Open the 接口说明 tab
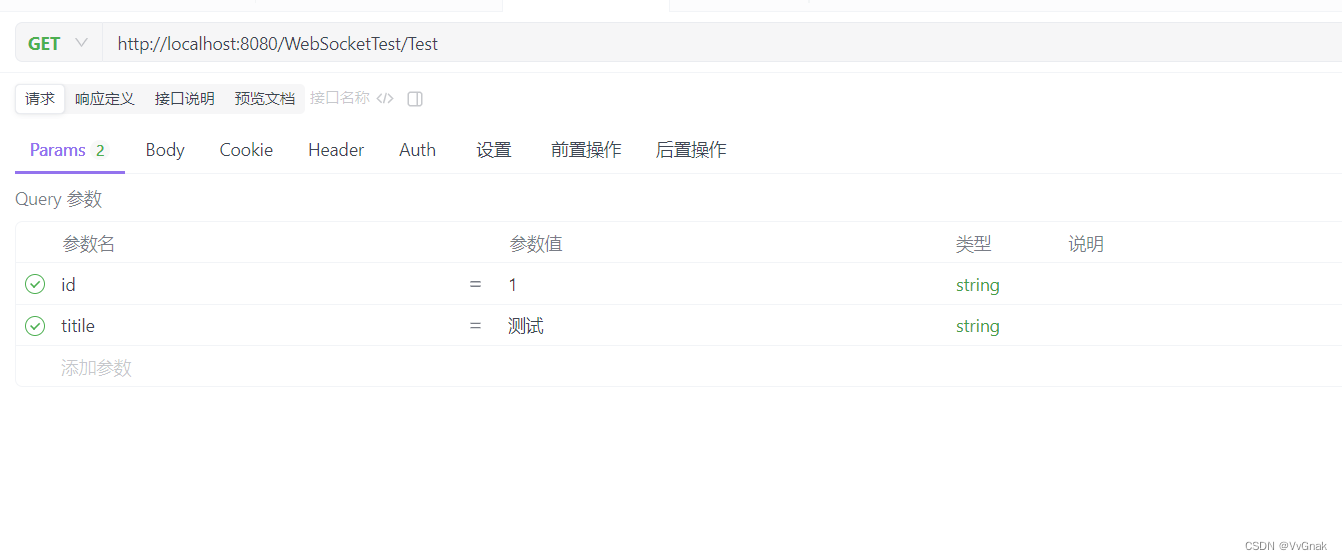 click(x=185, y=98)
